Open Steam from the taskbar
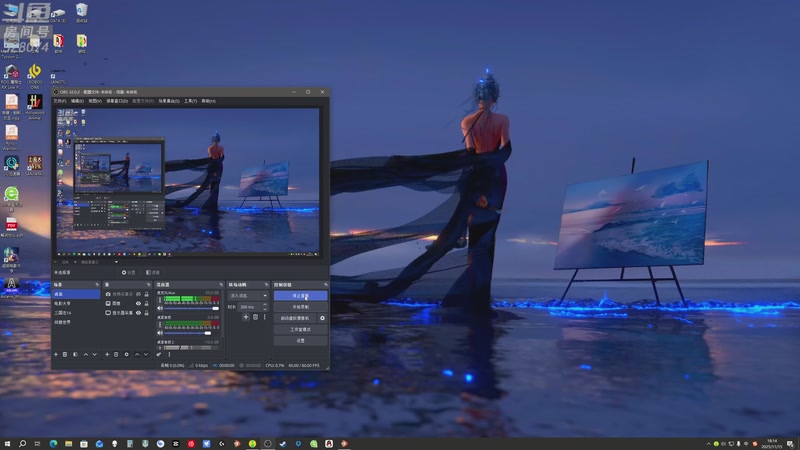The height and width of the screenshot is (450, 800). pyautogui.click(x=283, y=443)
